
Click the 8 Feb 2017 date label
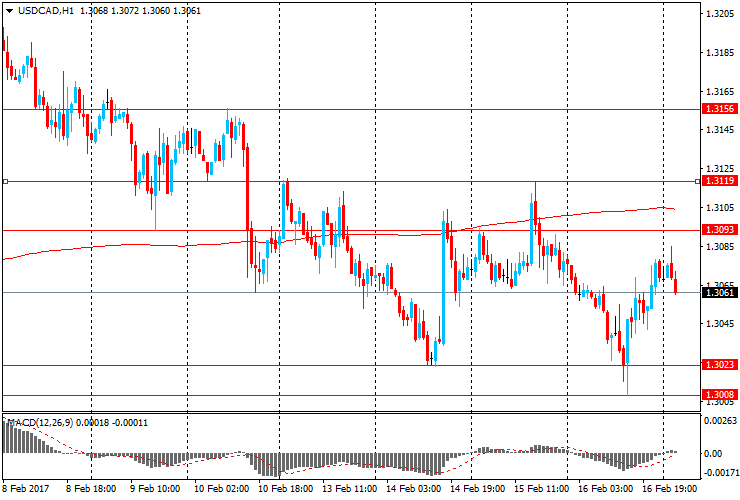tap(25, 490)
